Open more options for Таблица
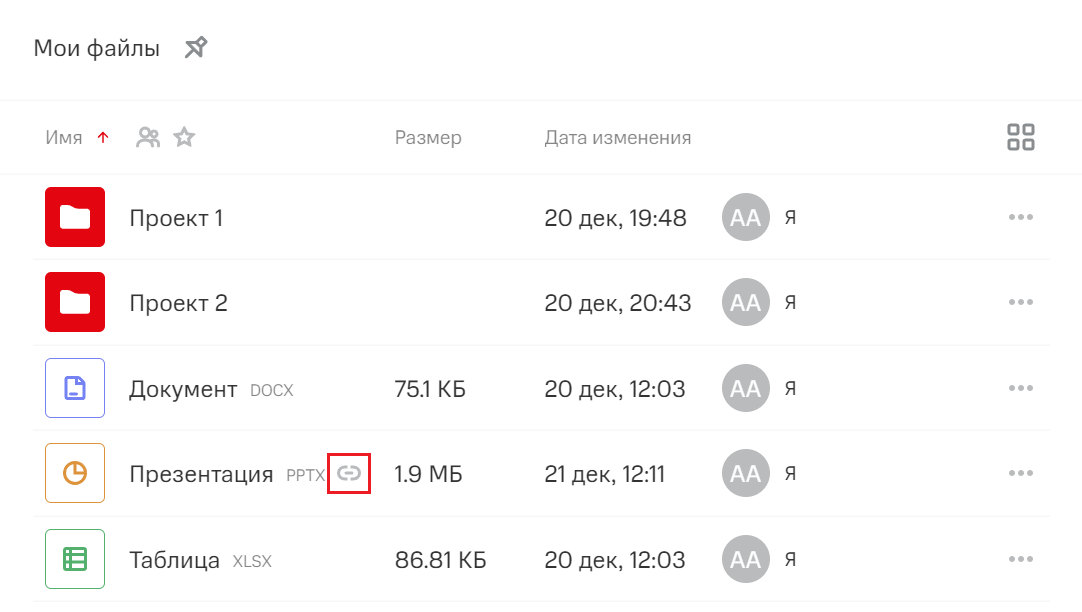The width and height of the screenshot is (1082, 612). coord(1020,559)
